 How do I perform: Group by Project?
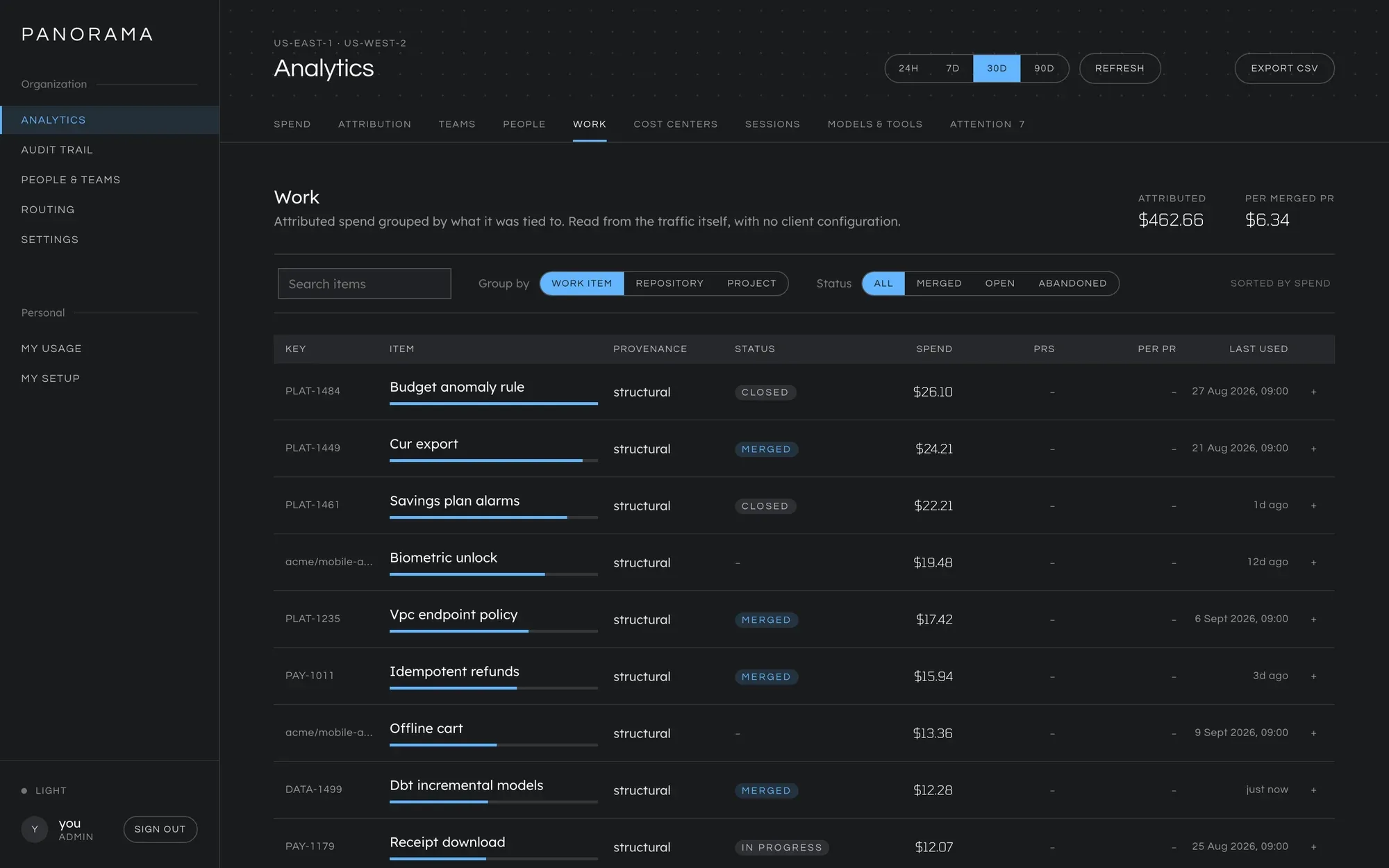751,283
